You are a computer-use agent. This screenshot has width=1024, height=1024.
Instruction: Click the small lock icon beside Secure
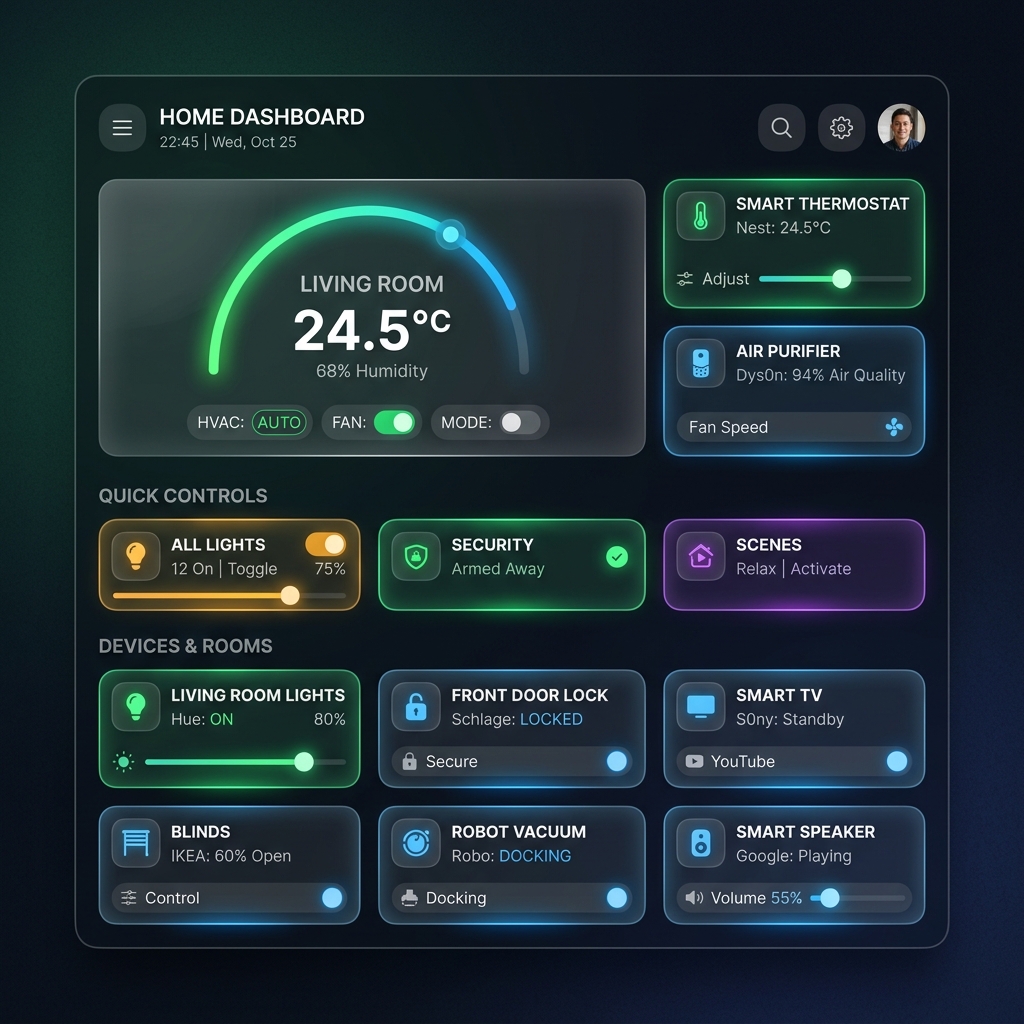pos(409,761)
